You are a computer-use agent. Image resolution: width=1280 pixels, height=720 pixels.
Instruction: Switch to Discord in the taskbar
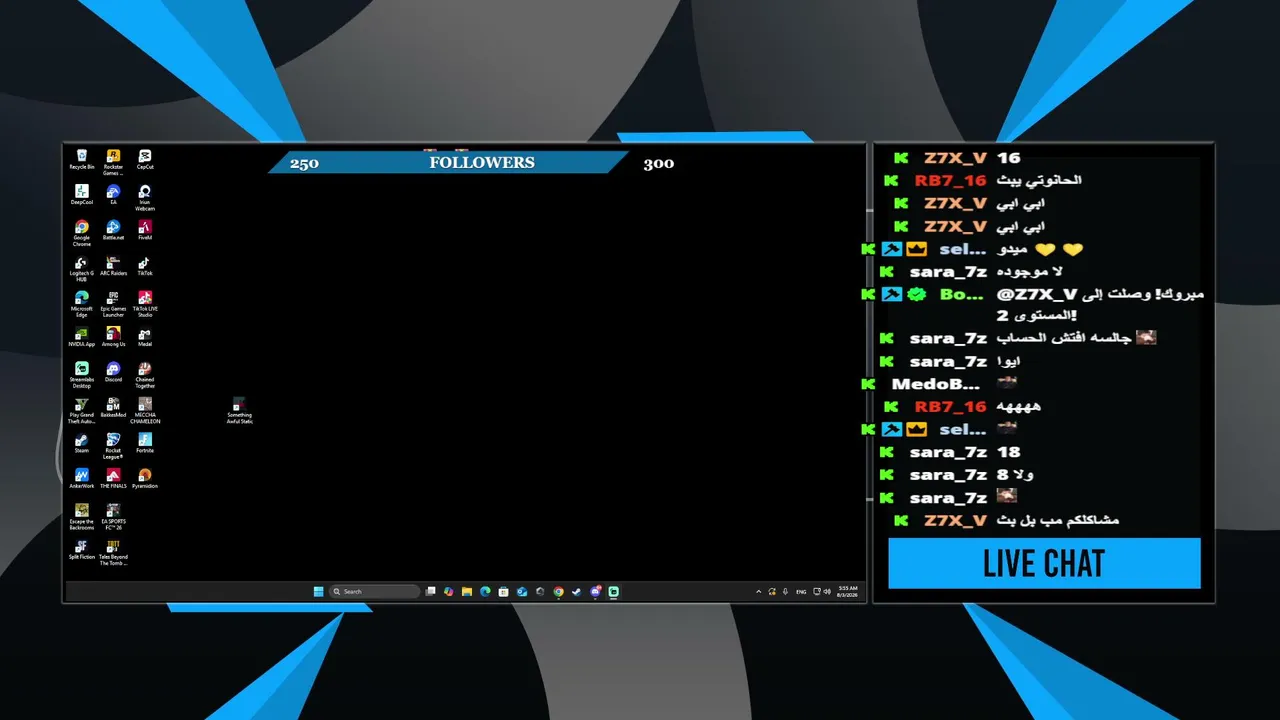click(595, 592)
